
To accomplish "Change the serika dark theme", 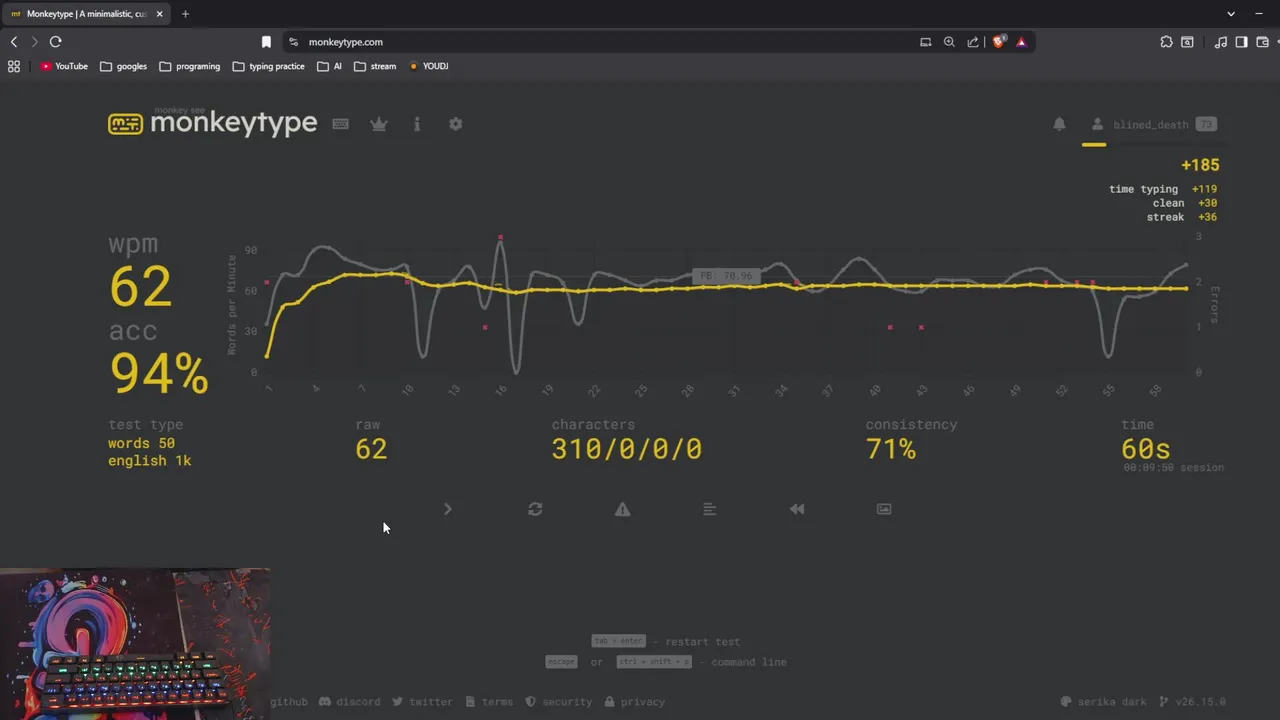I will [1104, 702].
